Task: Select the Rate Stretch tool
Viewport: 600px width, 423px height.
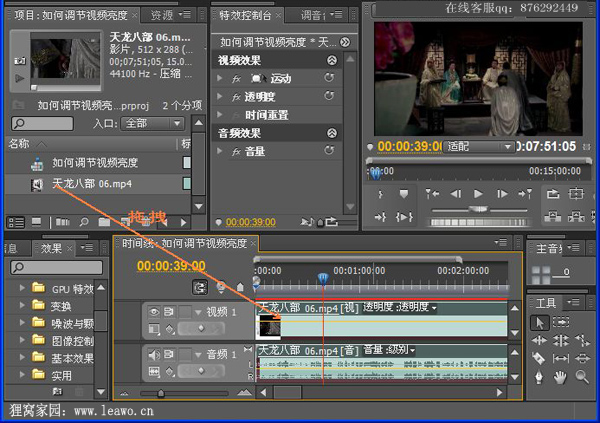Action: [582, 340]
